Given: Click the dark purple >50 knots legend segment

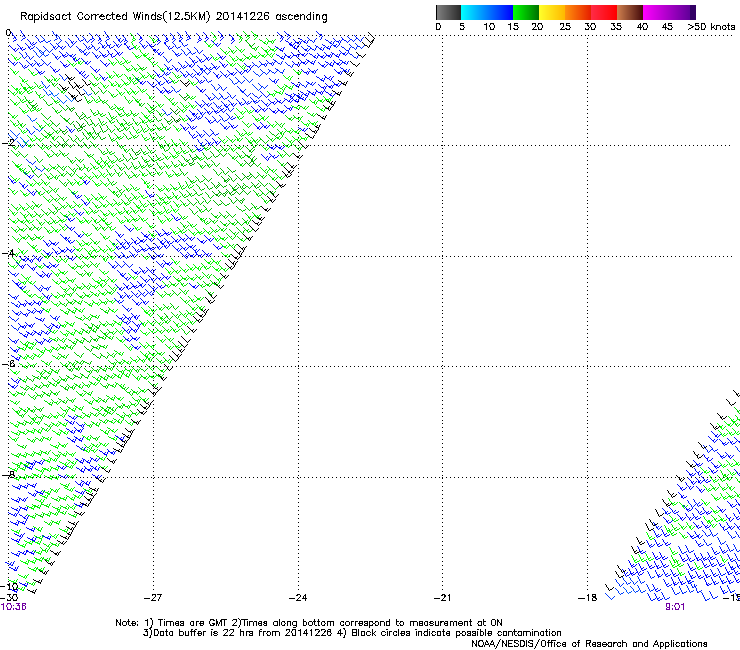Looking at the screenshot, I should (x=693, y=12).
